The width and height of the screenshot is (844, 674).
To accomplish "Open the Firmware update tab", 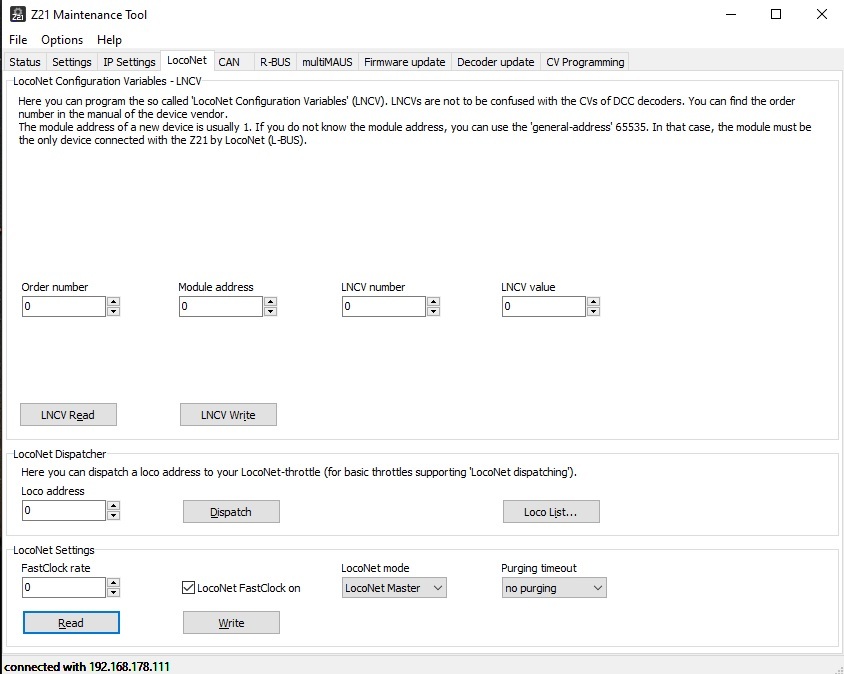I will [x=405, y=62].
